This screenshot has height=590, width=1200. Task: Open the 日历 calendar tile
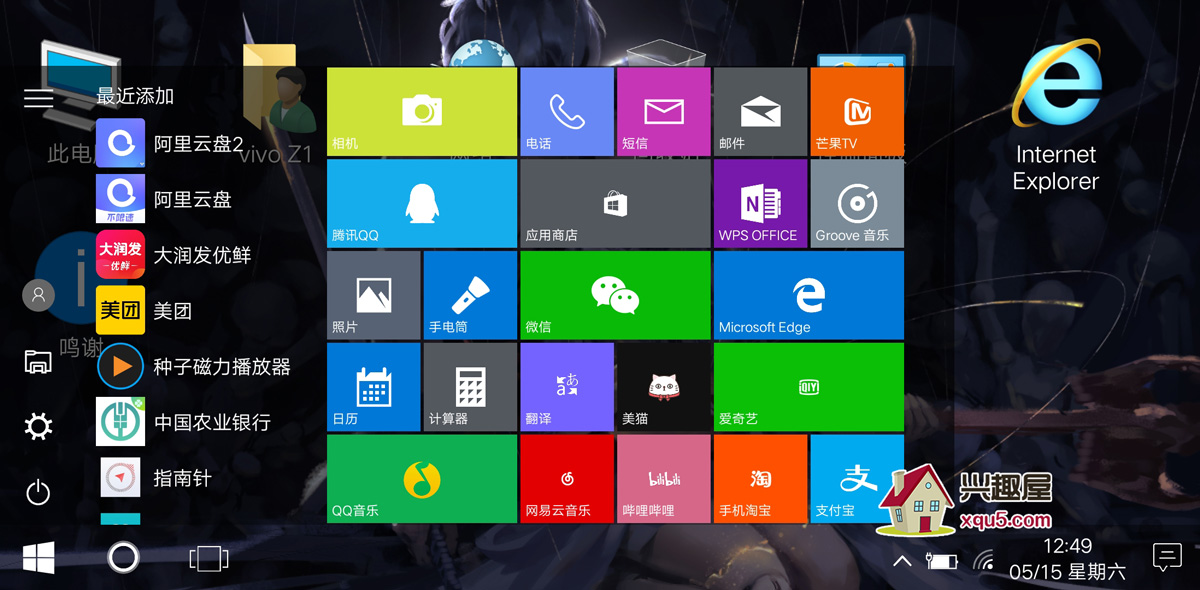click(374, 387)
